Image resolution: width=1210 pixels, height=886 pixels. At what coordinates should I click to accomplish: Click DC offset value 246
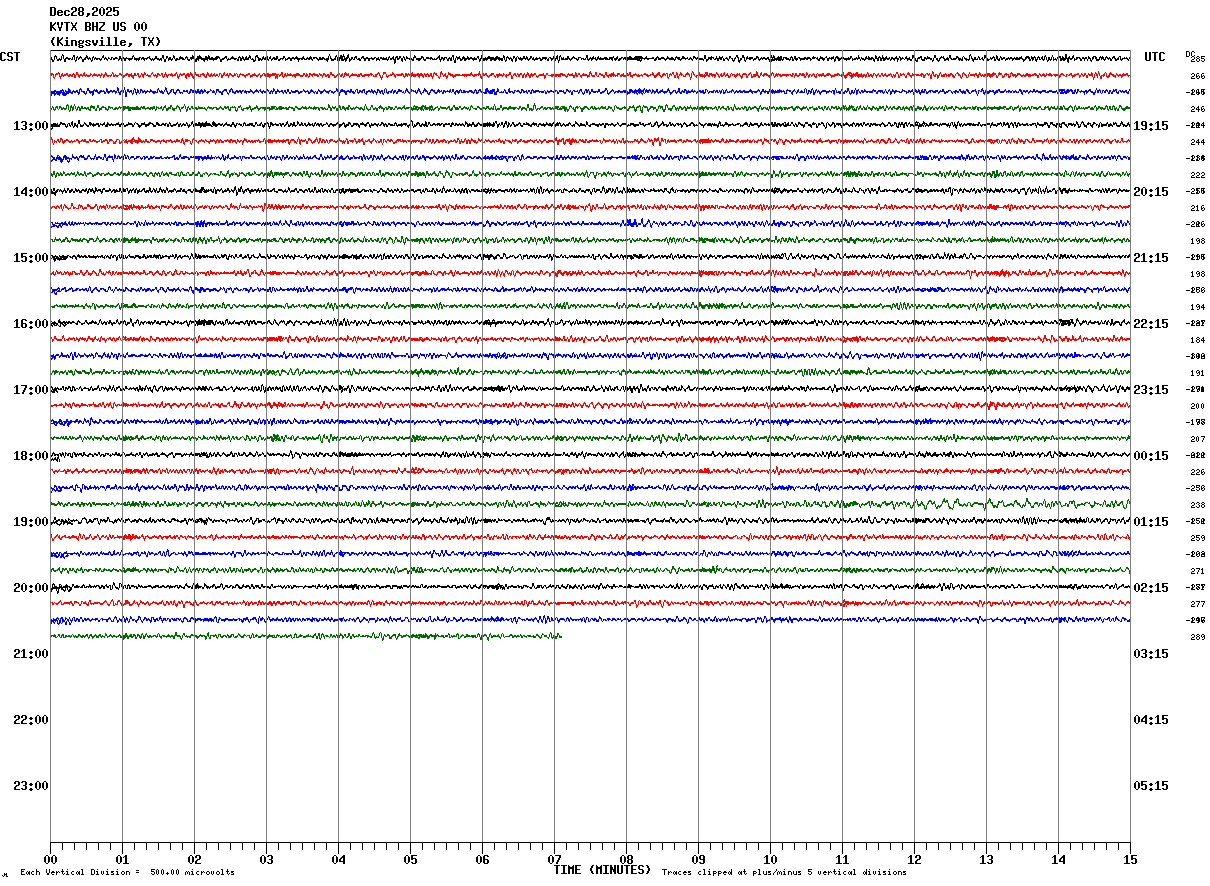coord(1197,109)
